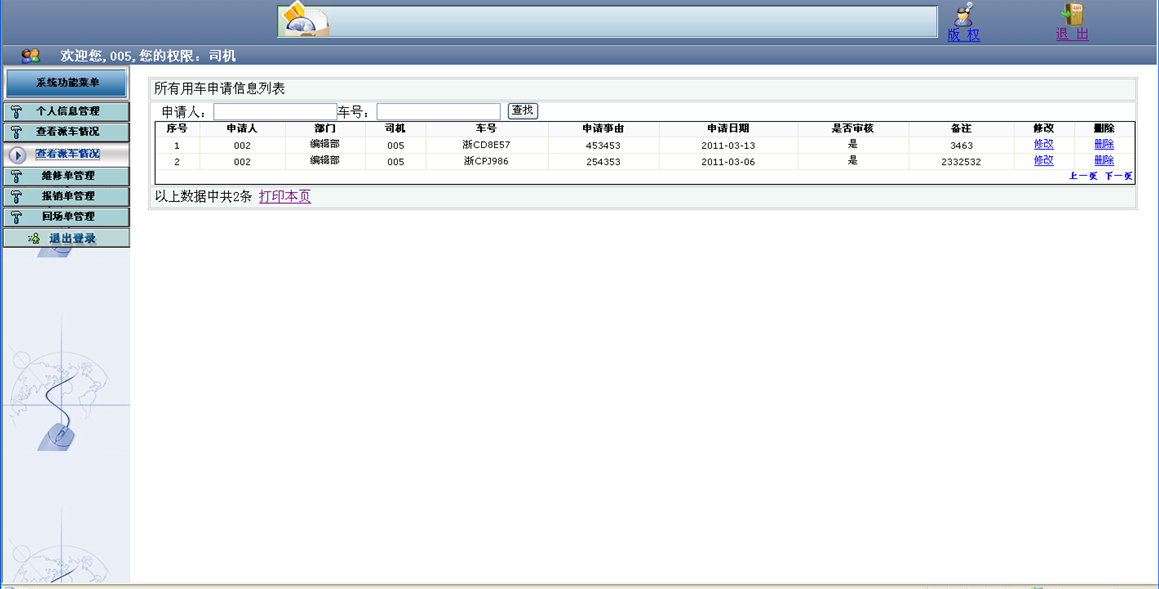1159x589 pixels.
Task: Click 修改 for the 浙CD8E57 row
Action: click(1043, 145)
